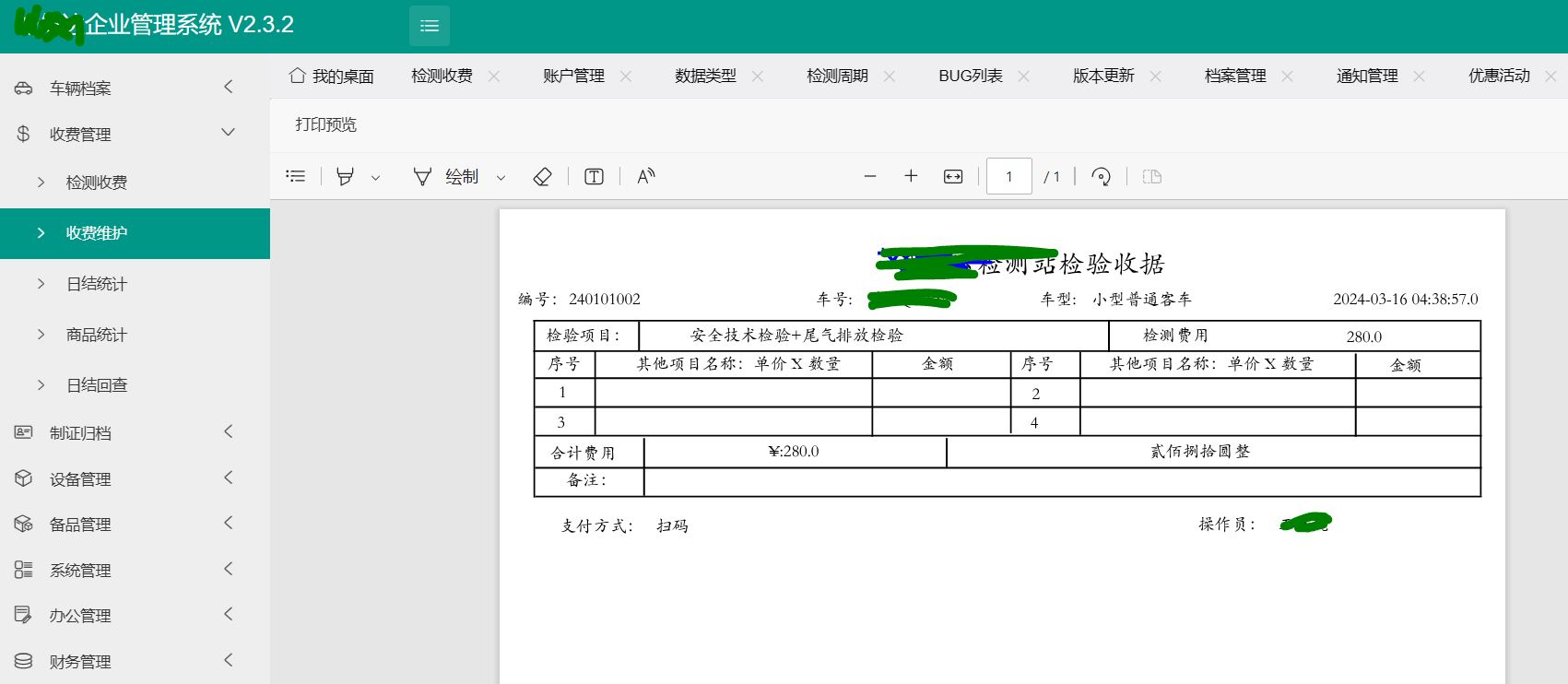Expand the 系统管理 menu chevron

point(229,569)
